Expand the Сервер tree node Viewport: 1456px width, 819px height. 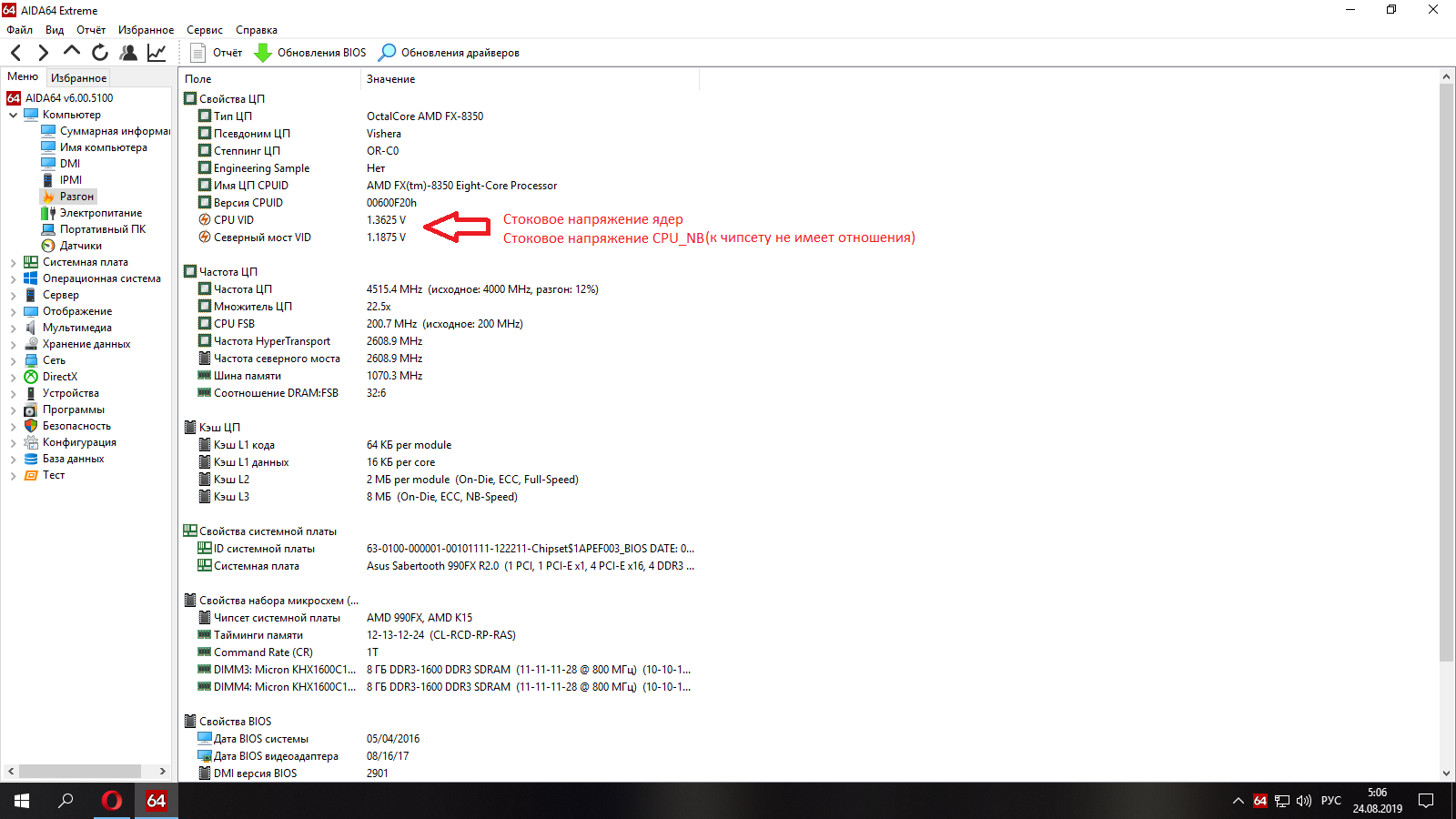tap(14, 295)
